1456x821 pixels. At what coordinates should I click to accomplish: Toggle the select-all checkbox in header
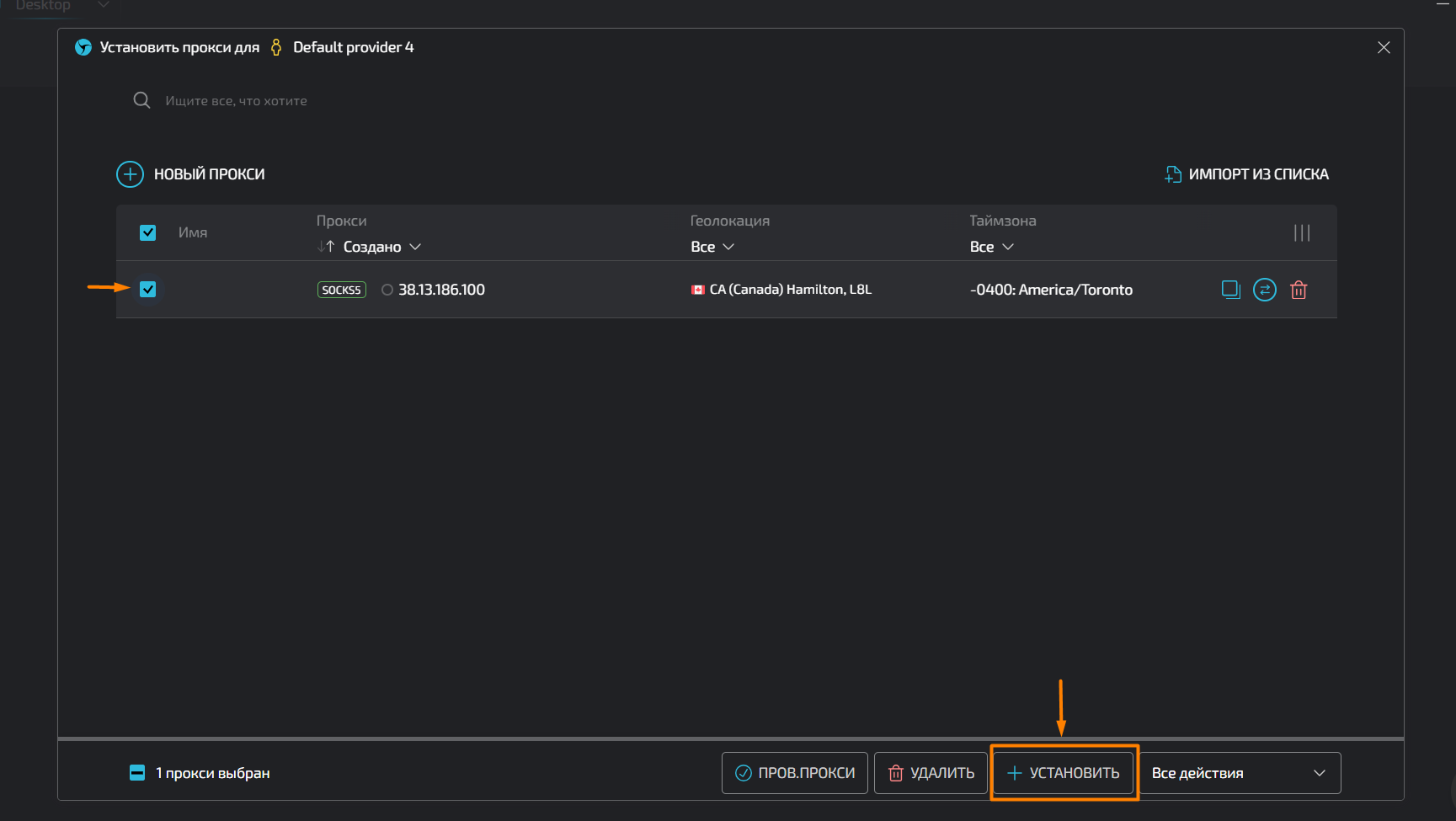pyautogui.click(x=147, y=232)
